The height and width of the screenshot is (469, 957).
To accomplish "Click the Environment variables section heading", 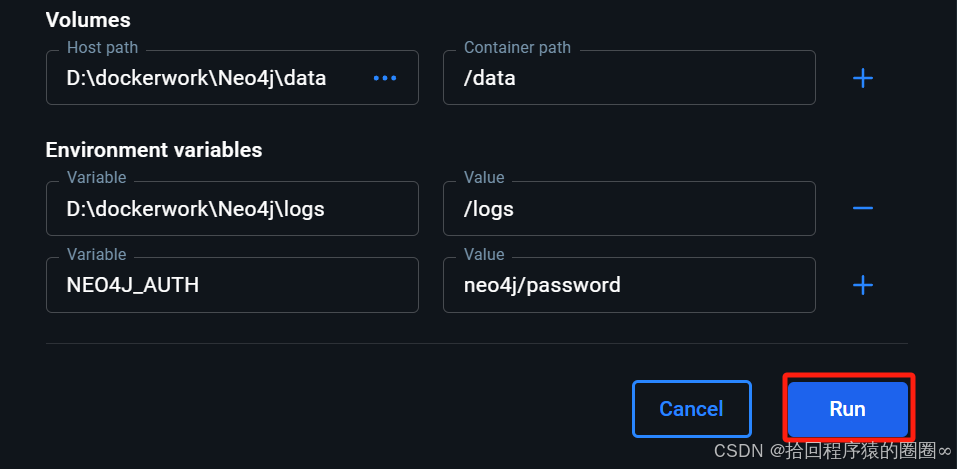I will point(154,150).
